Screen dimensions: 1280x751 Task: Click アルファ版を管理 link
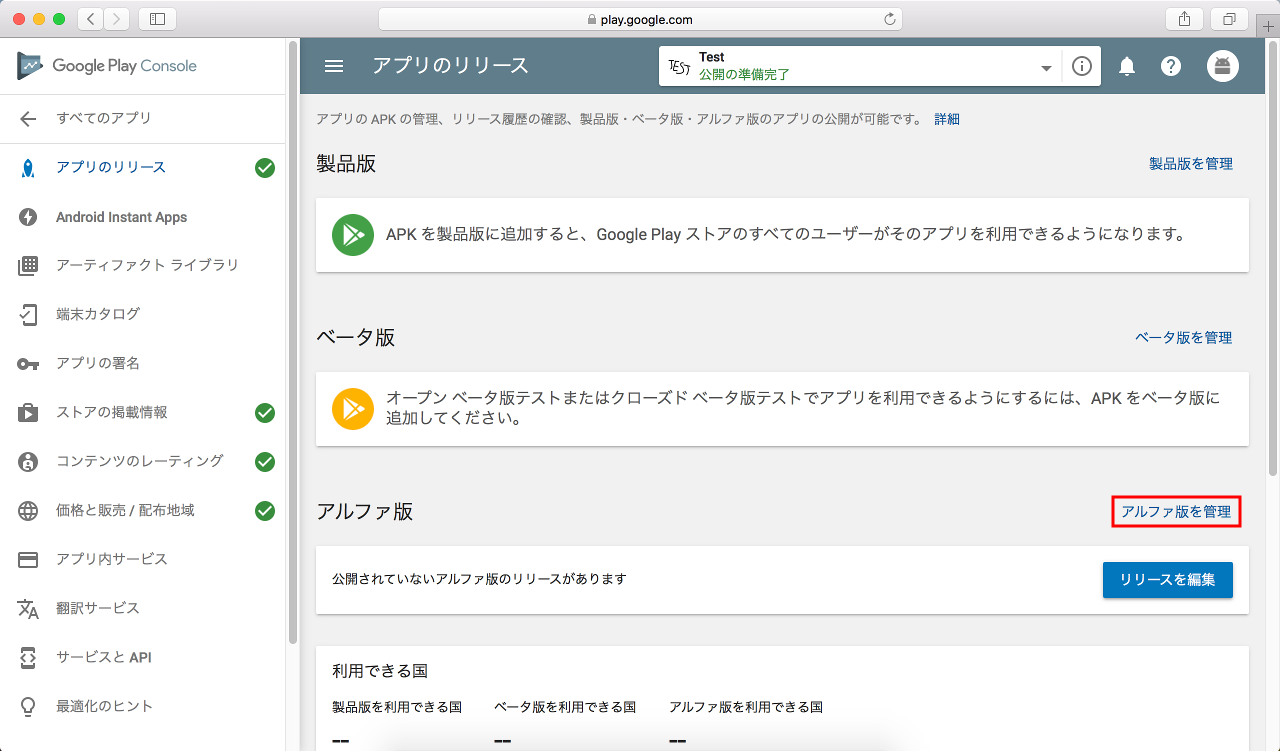click(1176, 512)
